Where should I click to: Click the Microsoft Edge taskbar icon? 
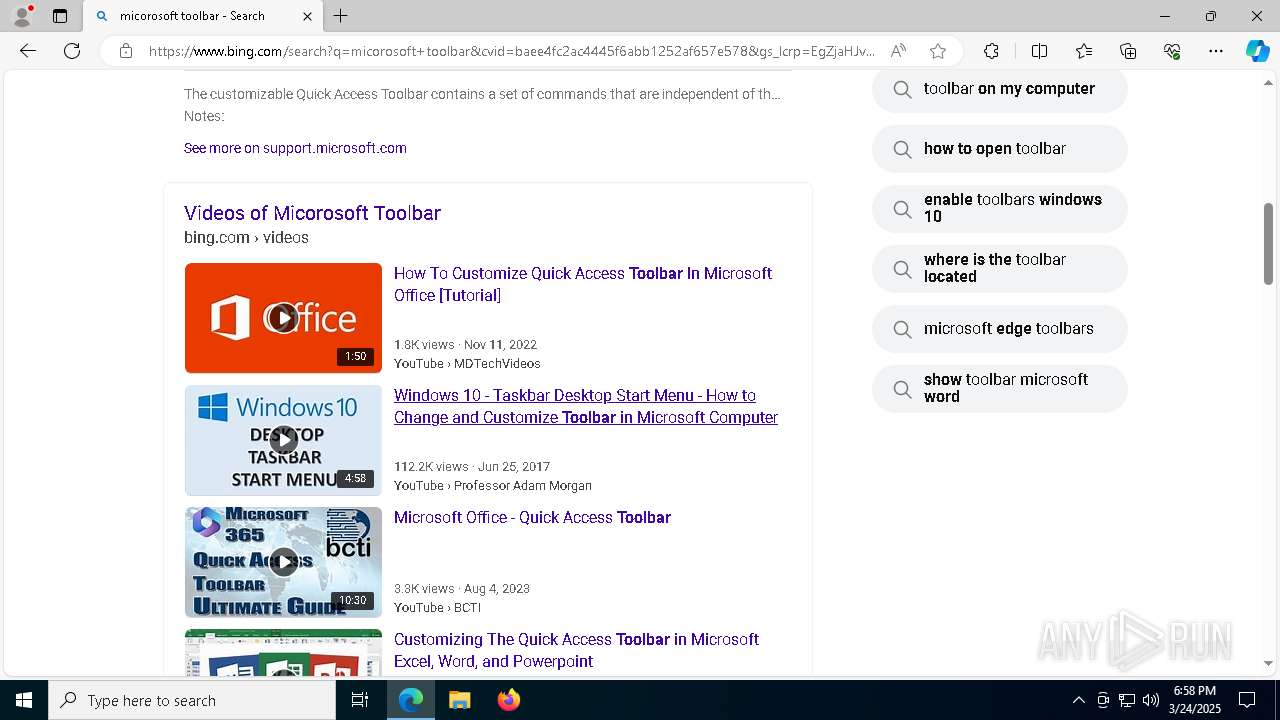point(411,700)
